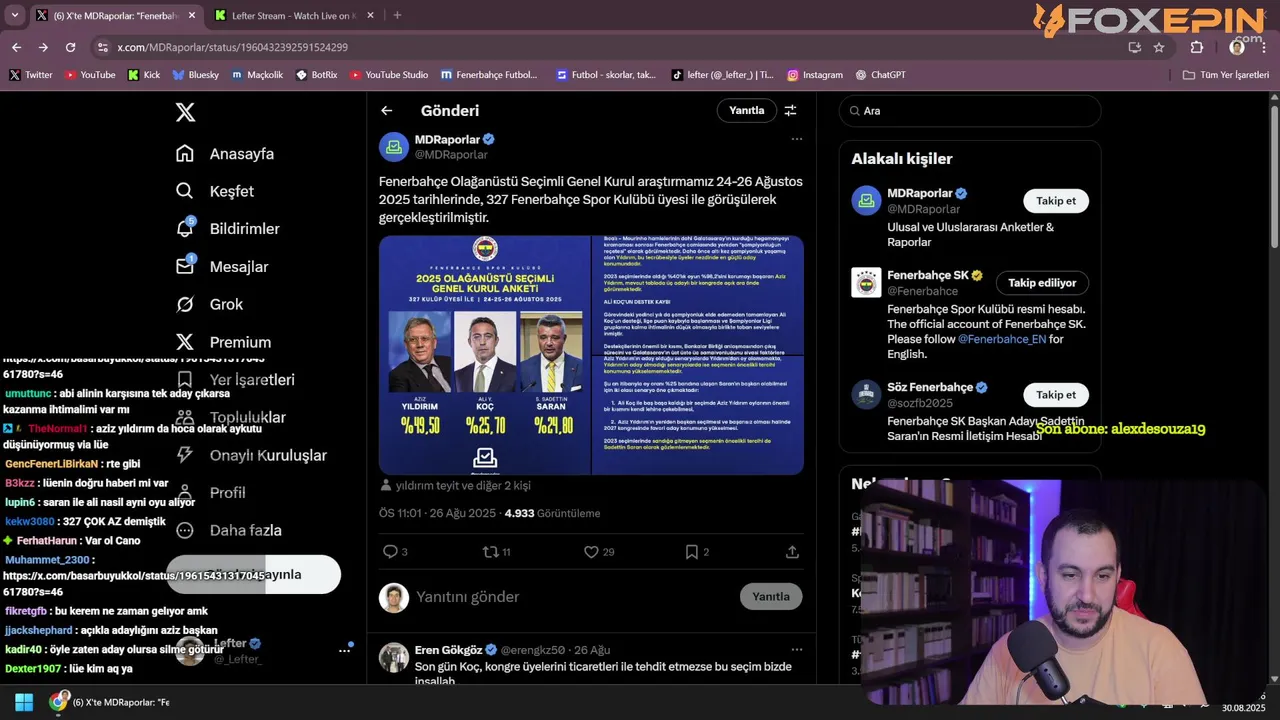
Task: Open MDRaporlar author profile name
Action: click(447, 139)
